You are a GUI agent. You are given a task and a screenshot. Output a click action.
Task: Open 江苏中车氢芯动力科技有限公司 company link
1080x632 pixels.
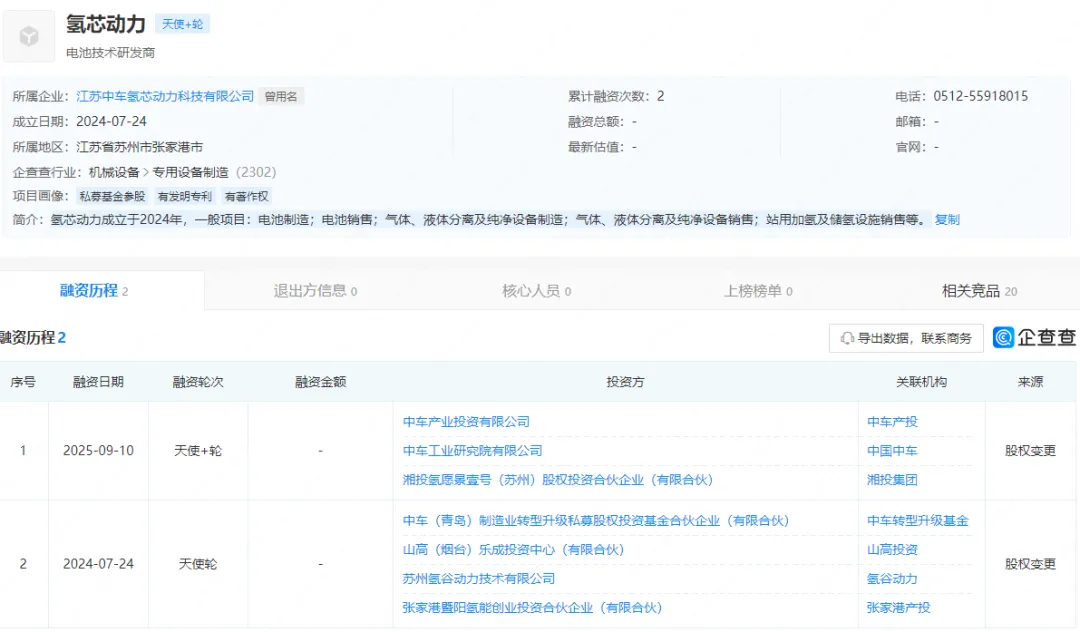[165, 96]
